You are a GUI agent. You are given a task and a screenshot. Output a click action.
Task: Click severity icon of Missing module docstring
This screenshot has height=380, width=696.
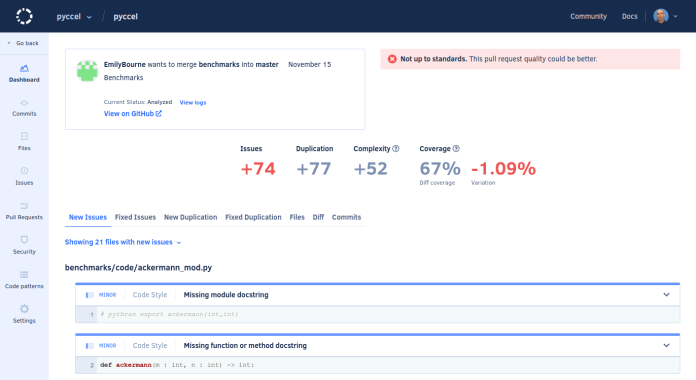point(90,295)
